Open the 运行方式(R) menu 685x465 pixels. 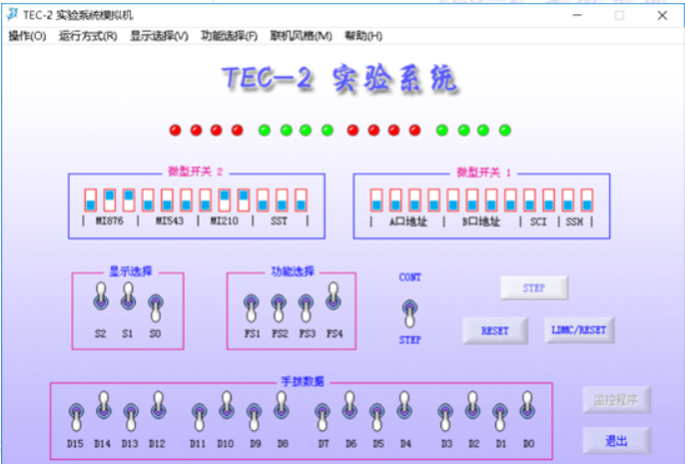click(88, 36)
